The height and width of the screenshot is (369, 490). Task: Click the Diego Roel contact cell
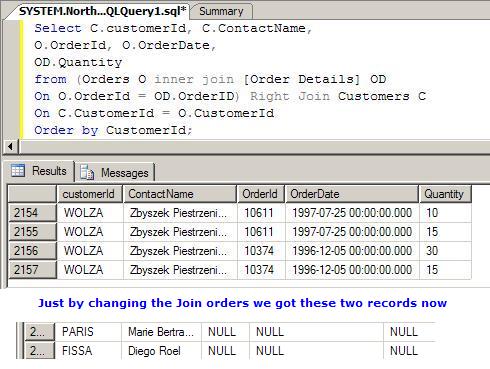(161, 351)
